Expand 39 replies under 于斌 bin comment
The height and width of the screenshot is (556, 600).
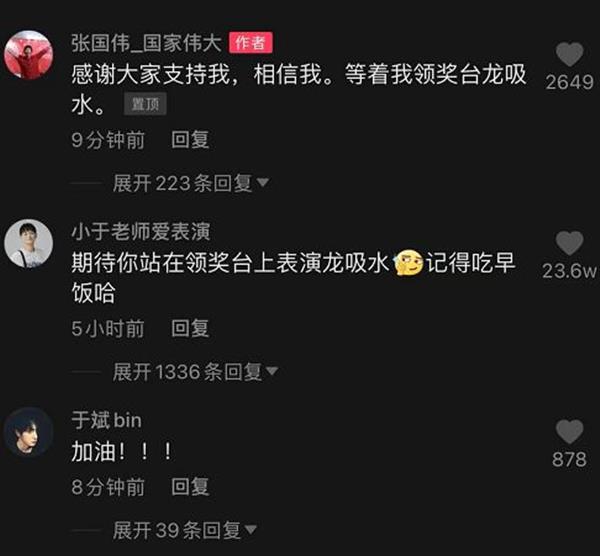click(185, 530)
